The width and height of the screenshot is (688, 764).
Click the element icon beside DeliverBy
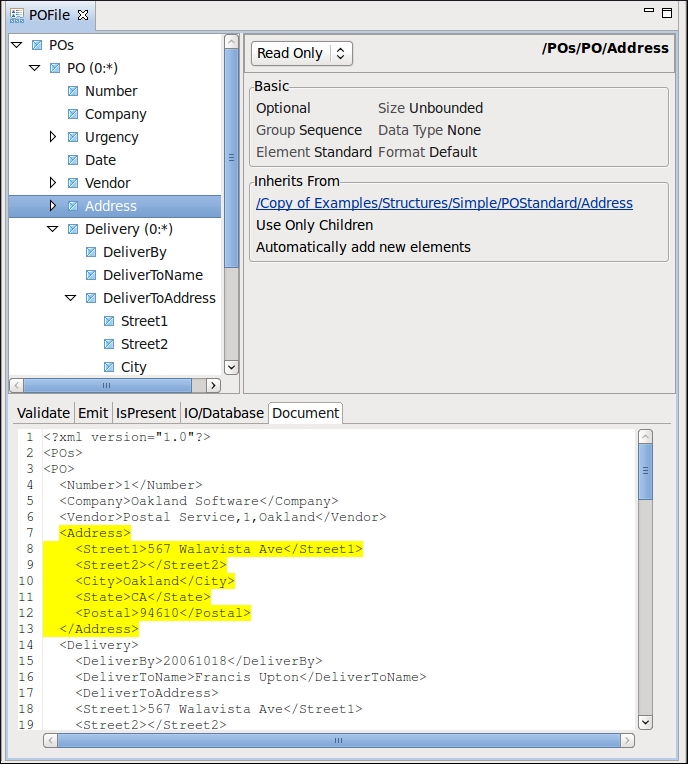point(91,252)
